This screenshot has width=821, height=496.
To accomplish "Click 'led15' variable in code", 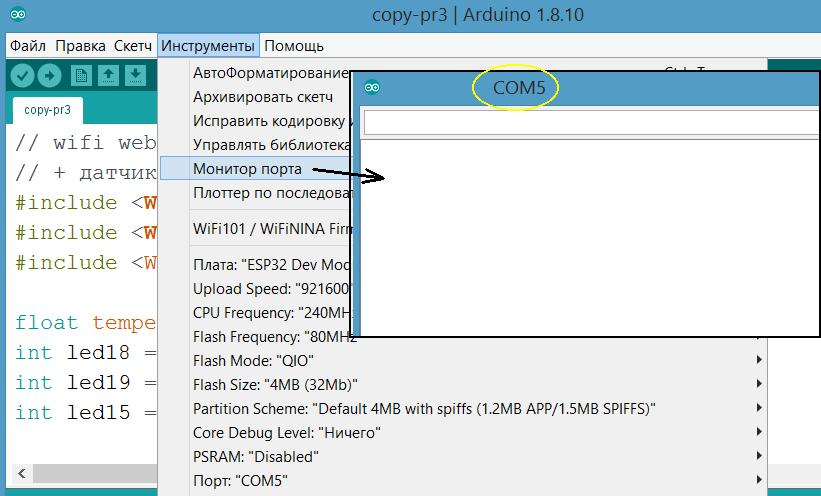I will coord(98,413).
